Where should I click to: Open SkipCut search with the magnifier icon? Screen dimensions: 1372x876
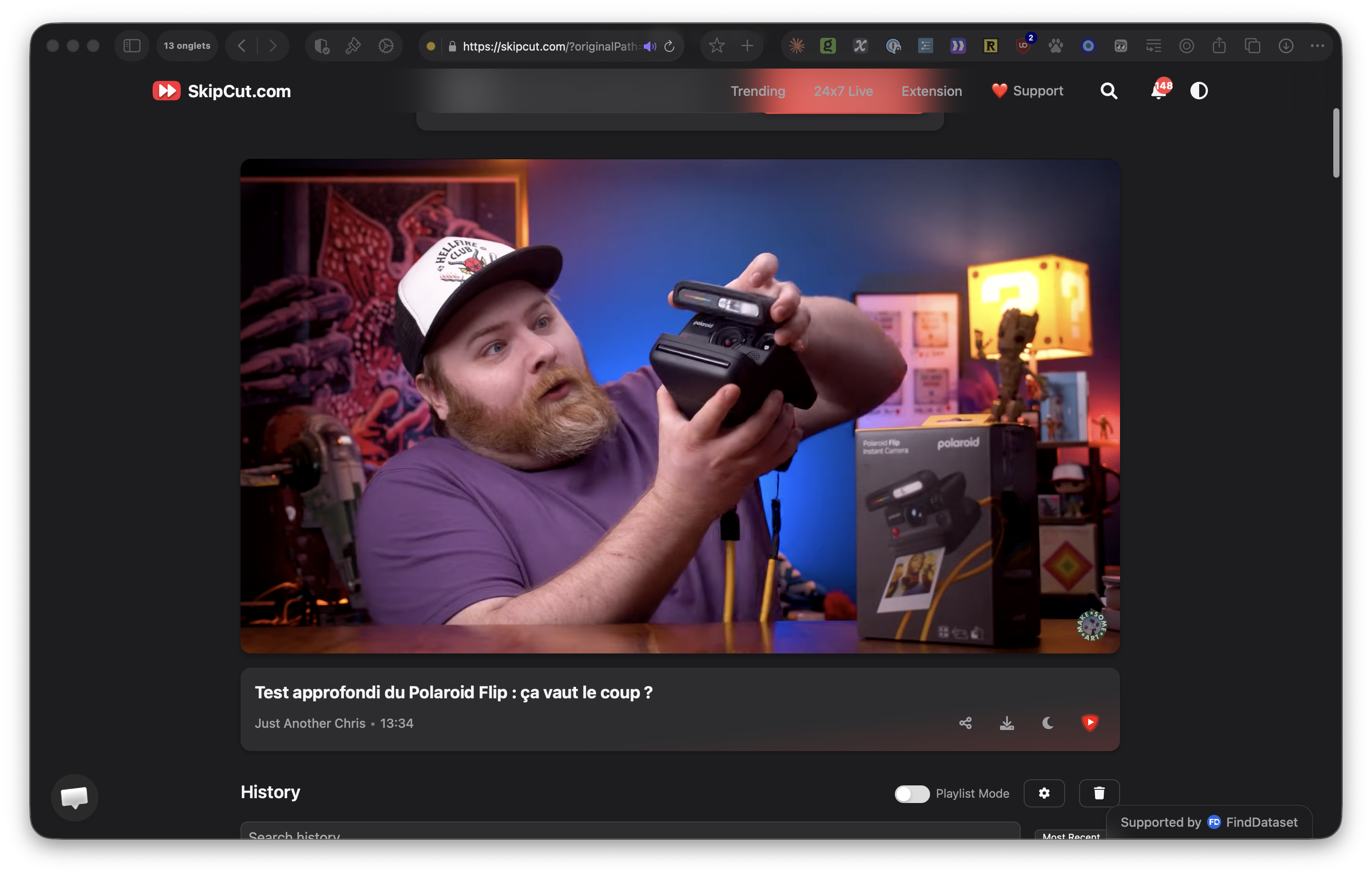click(x=1108, y=91)
